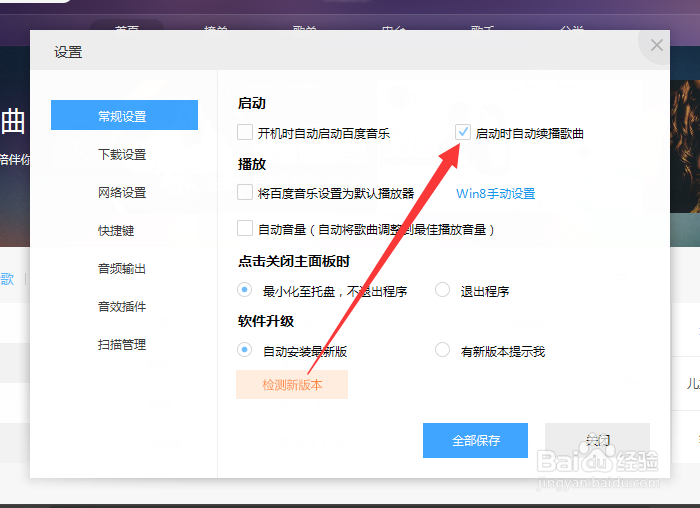Open the 下载设置 section
The height and width of the screenshot is (508, 700).
click(122, 154)
